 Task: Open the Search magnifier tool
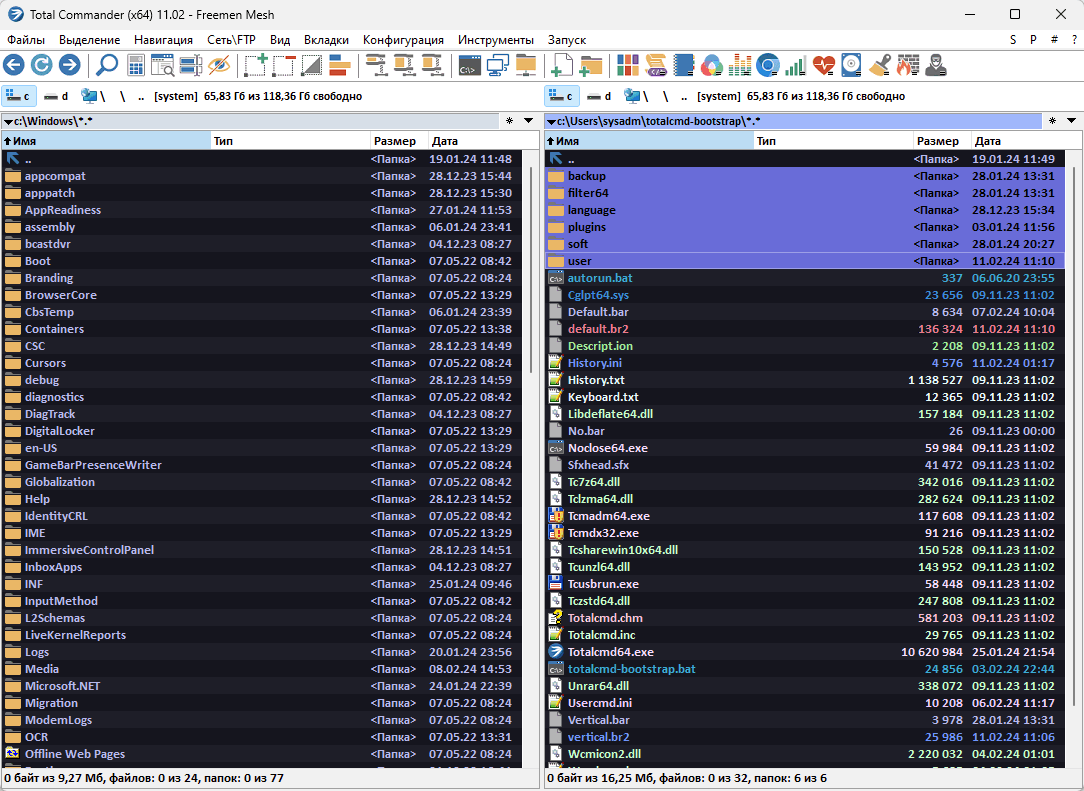(106, 66)
